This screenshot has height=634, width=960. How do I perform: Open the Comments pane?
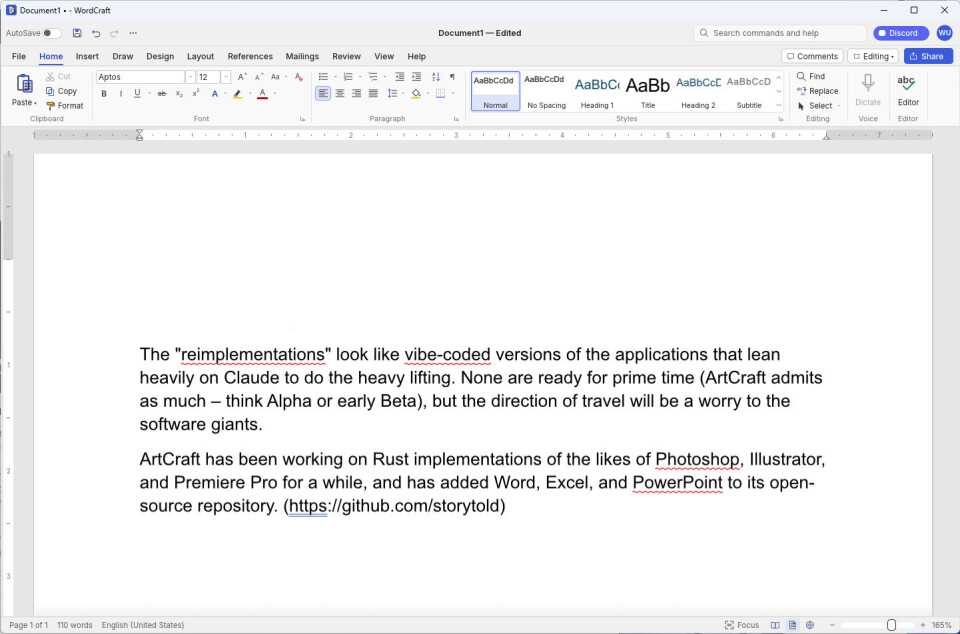pyautogui.click(x=812, y=56)
